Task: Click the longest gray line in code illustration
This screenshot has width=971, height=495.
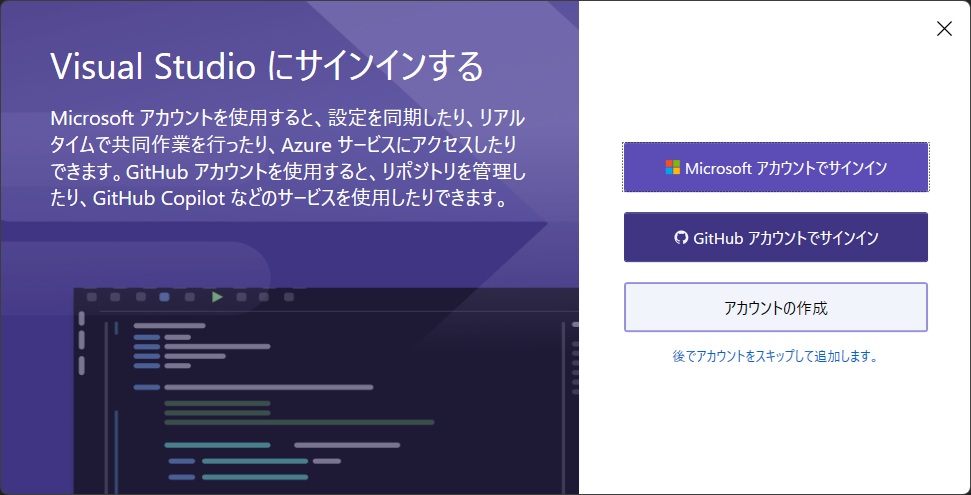Action: 268,386
